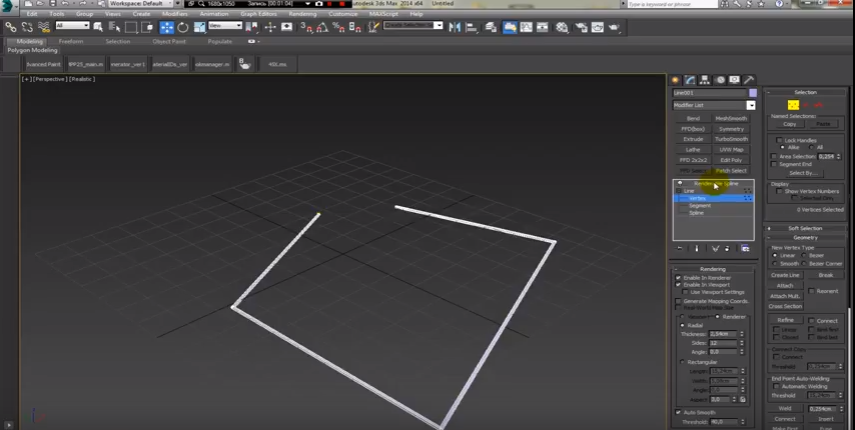855x430 pixels.
Task: Activate the Unlink Selection tool
Action: coord(27,27)
